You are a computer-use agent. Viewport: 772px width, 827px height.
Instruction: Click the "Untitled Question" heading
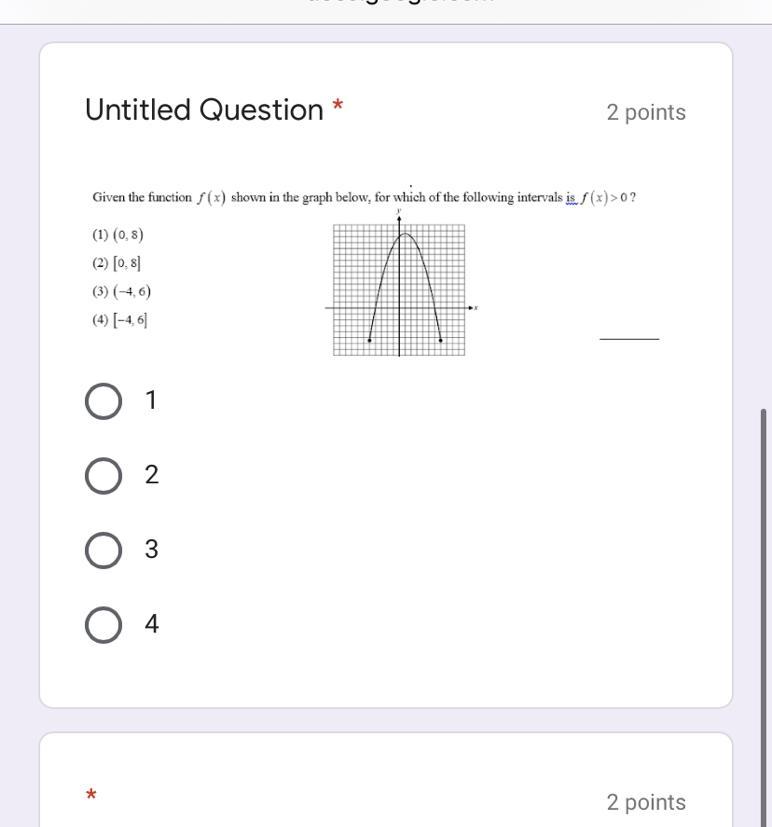[204, 110]
